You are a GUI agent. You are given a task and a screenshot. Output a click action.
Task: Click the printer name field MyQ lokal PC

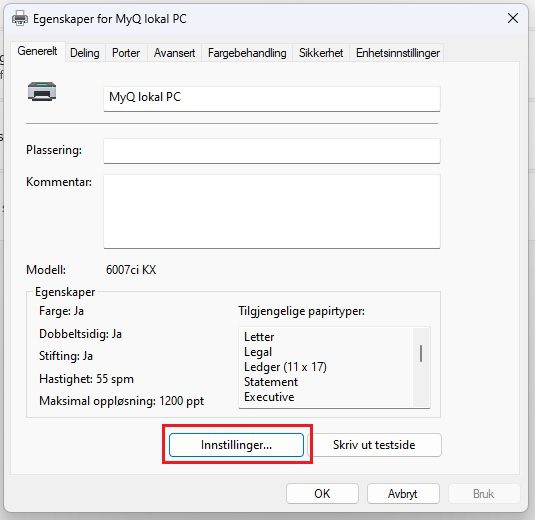coord(272,98)
